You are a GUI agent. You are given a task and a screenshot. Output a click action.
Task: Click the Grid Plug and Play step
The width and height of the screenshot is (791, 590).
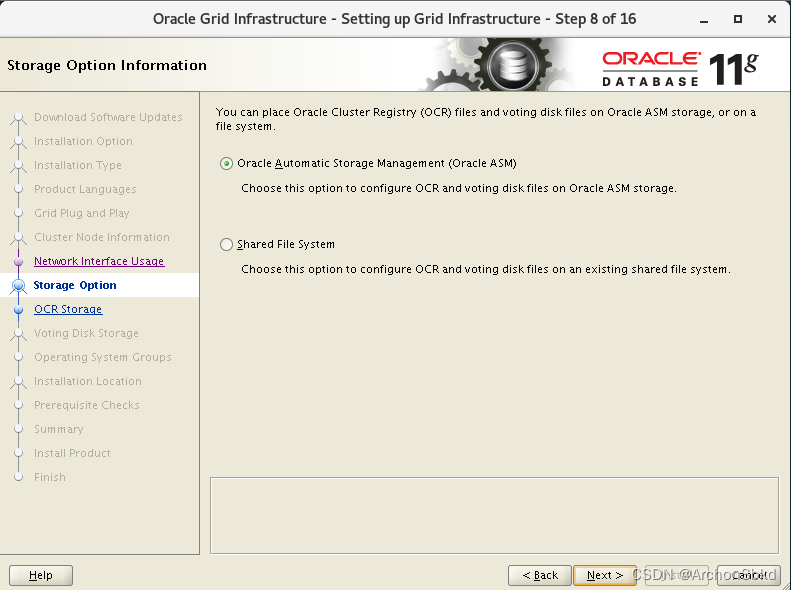[x=82, y=213]
